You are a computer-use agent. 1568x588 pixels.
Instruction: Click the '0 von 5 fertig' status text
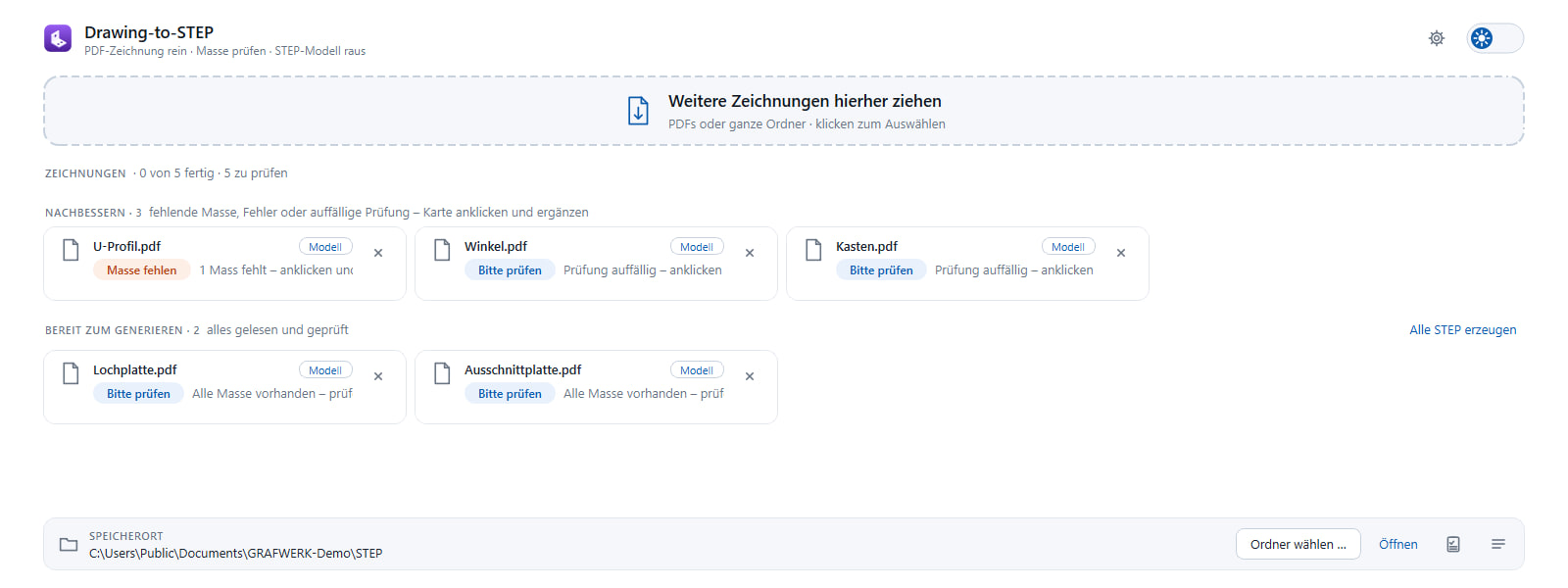[176, 173]
